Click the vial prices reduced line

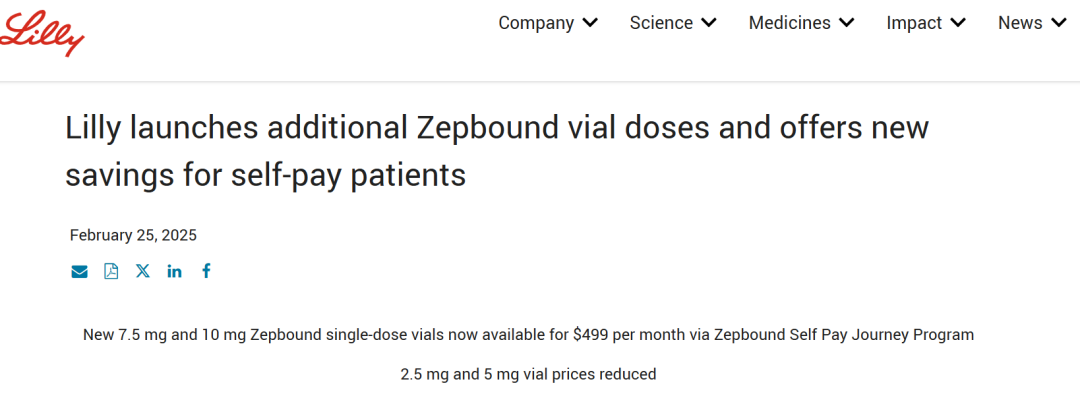tap(528, 375)
